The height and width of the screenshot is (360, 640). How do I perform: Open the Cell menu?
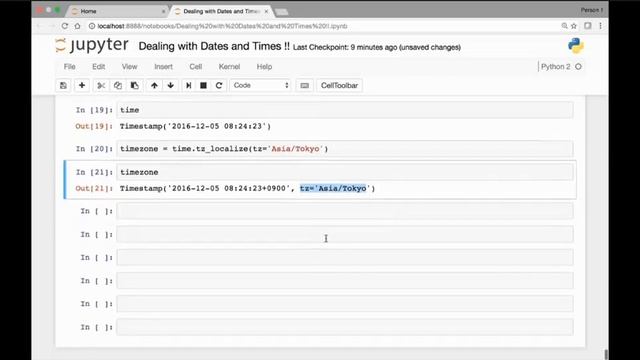click(x=196, y=67)
